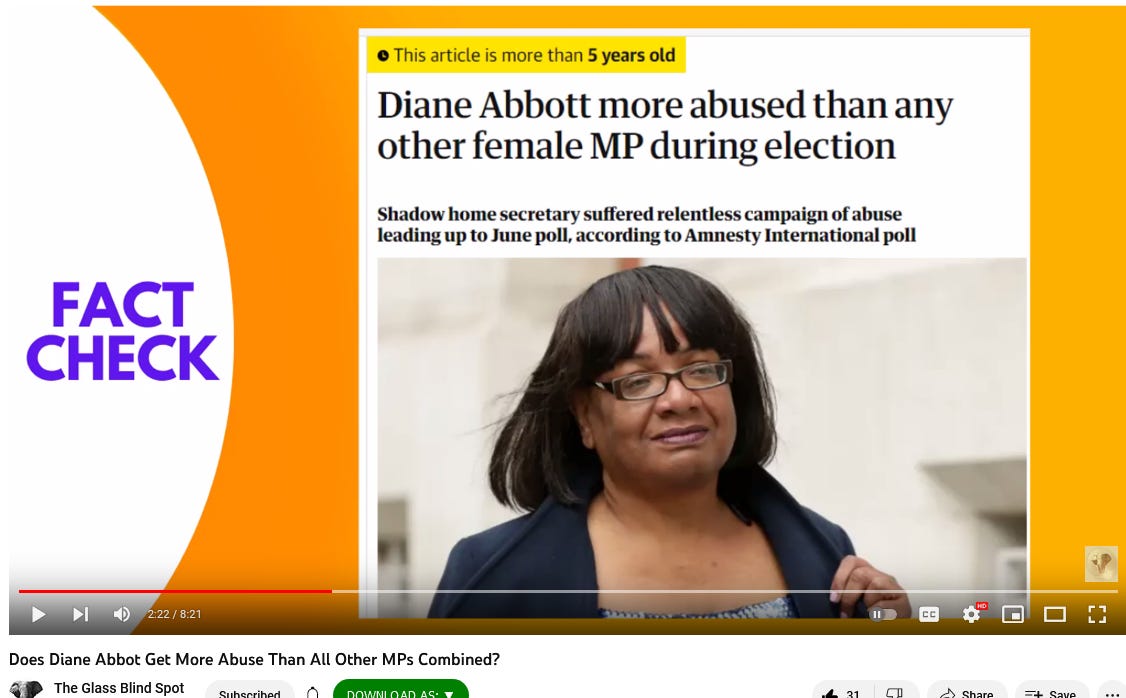Toggle closed captions CC
Image resolution: width=1126 pixels, height=698 pixels.
[x=929, y=614]
